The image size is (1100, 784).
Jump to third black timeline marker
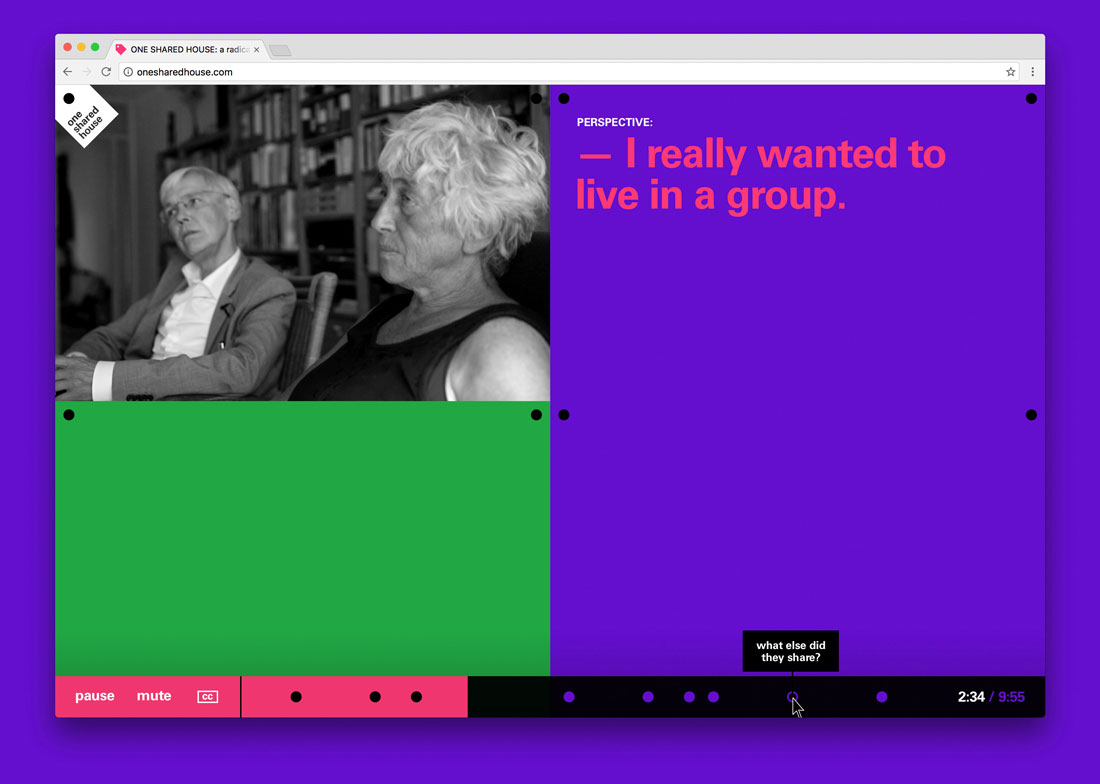(416, 696)
